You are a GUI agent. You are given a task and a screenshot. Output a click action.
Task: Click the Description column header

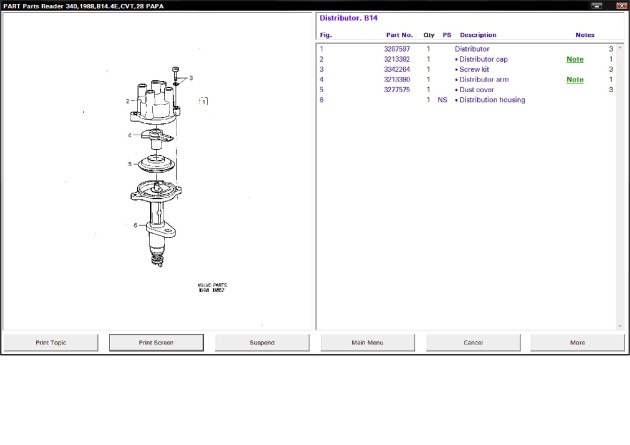click(x=478, y=35)
